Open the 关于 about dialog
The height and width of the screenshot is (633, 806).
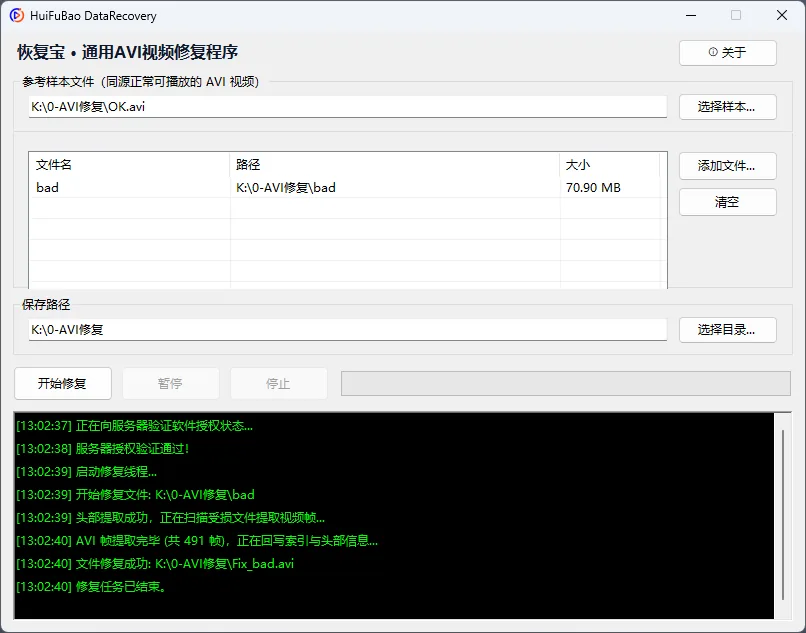coord(727,52)
